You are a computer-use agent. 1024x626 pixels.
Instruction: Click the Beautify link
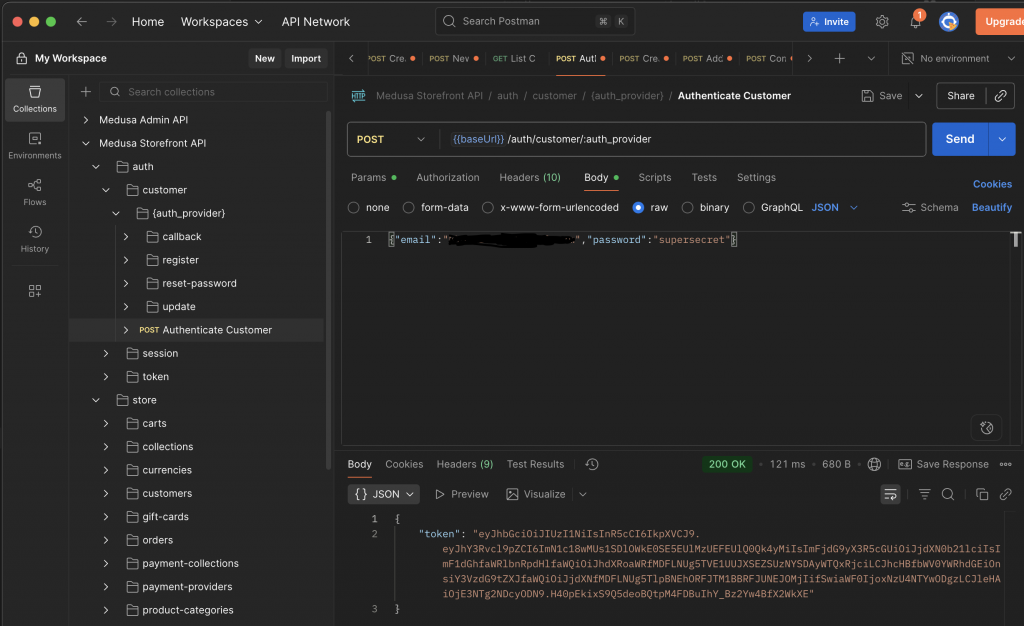(991, 208)
